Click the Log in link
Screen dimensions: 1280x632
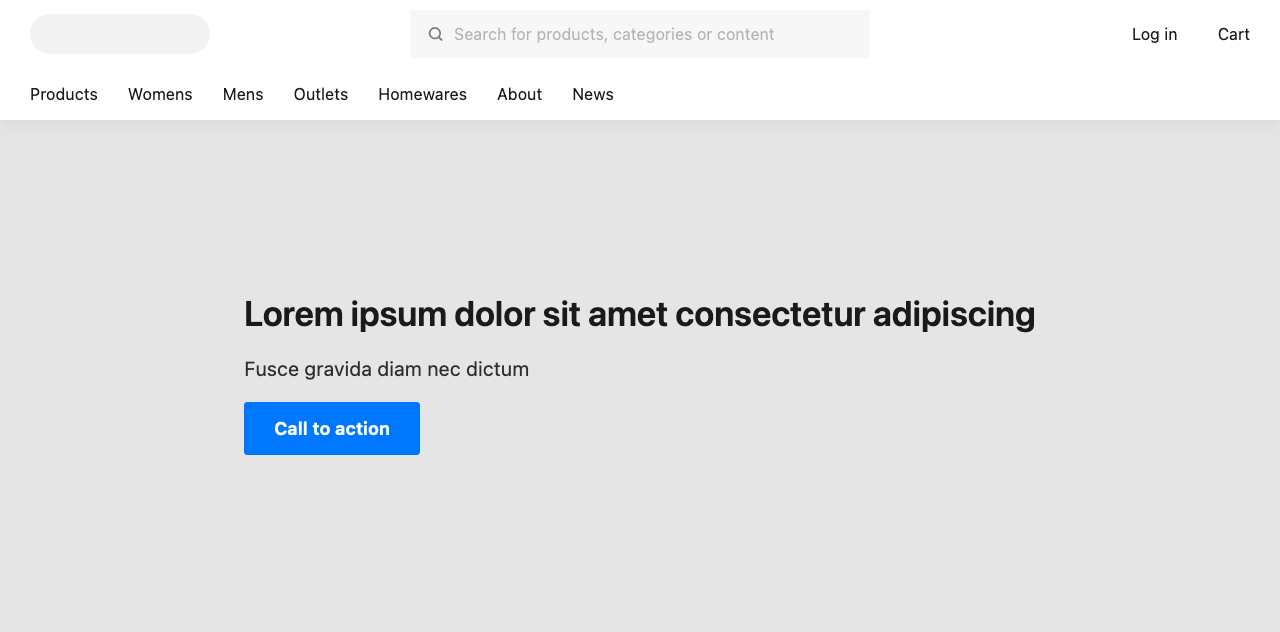coord(1154,34)
